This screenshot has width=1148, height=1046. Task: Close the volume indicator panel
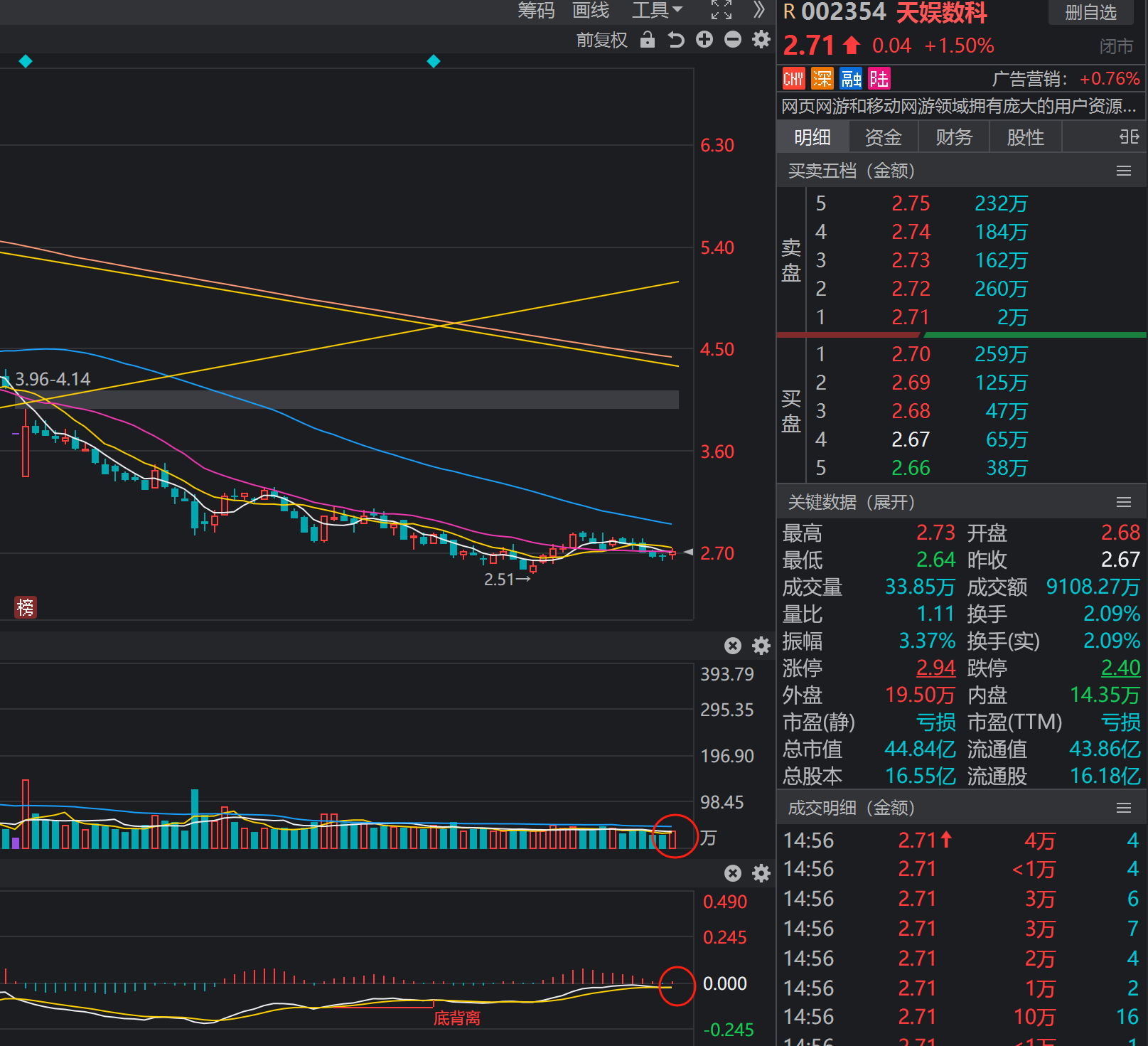[x=733, y=646]
